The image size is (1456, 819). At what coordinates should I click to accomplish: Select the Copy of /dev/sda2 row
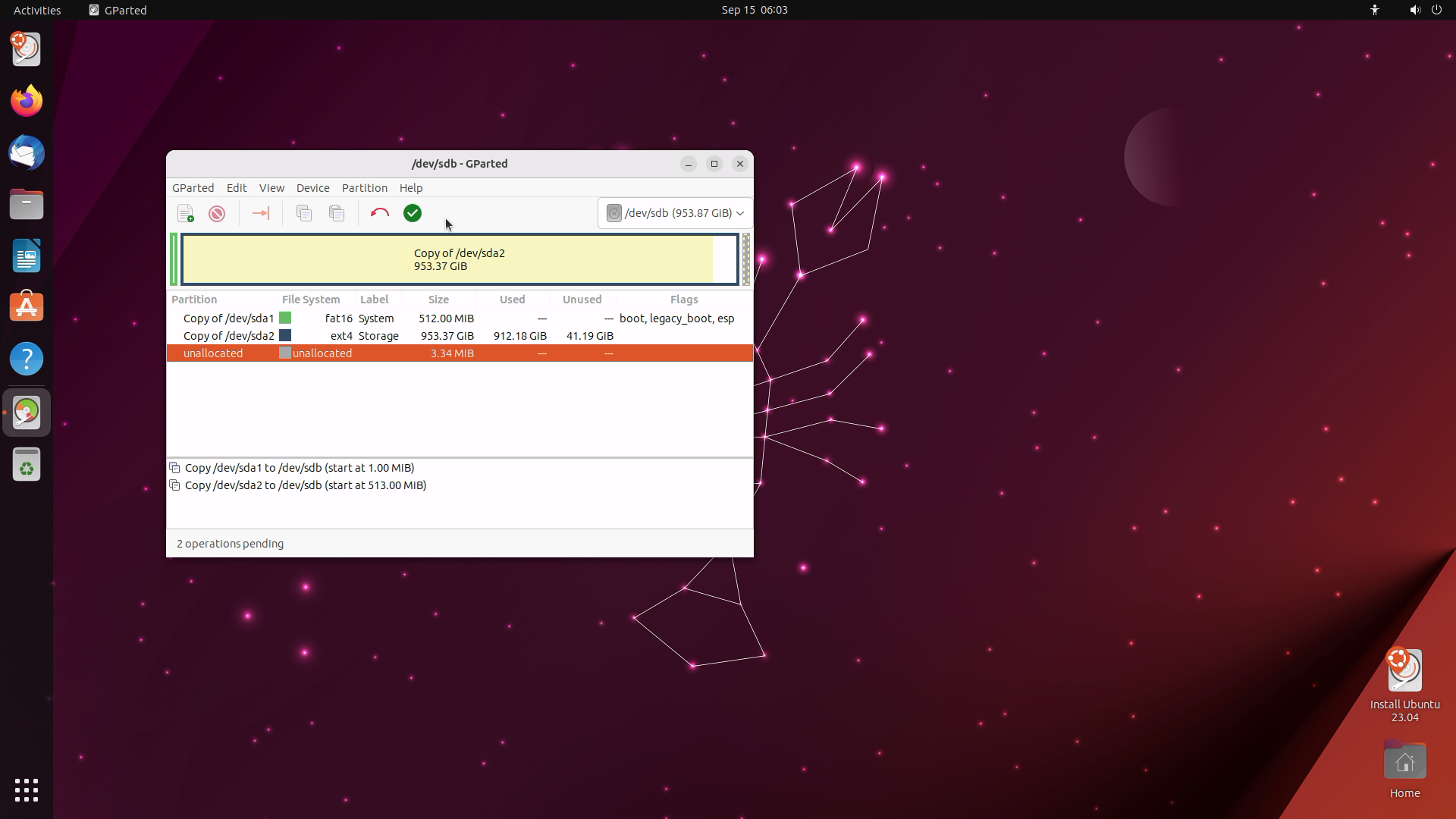coord(460,336)
